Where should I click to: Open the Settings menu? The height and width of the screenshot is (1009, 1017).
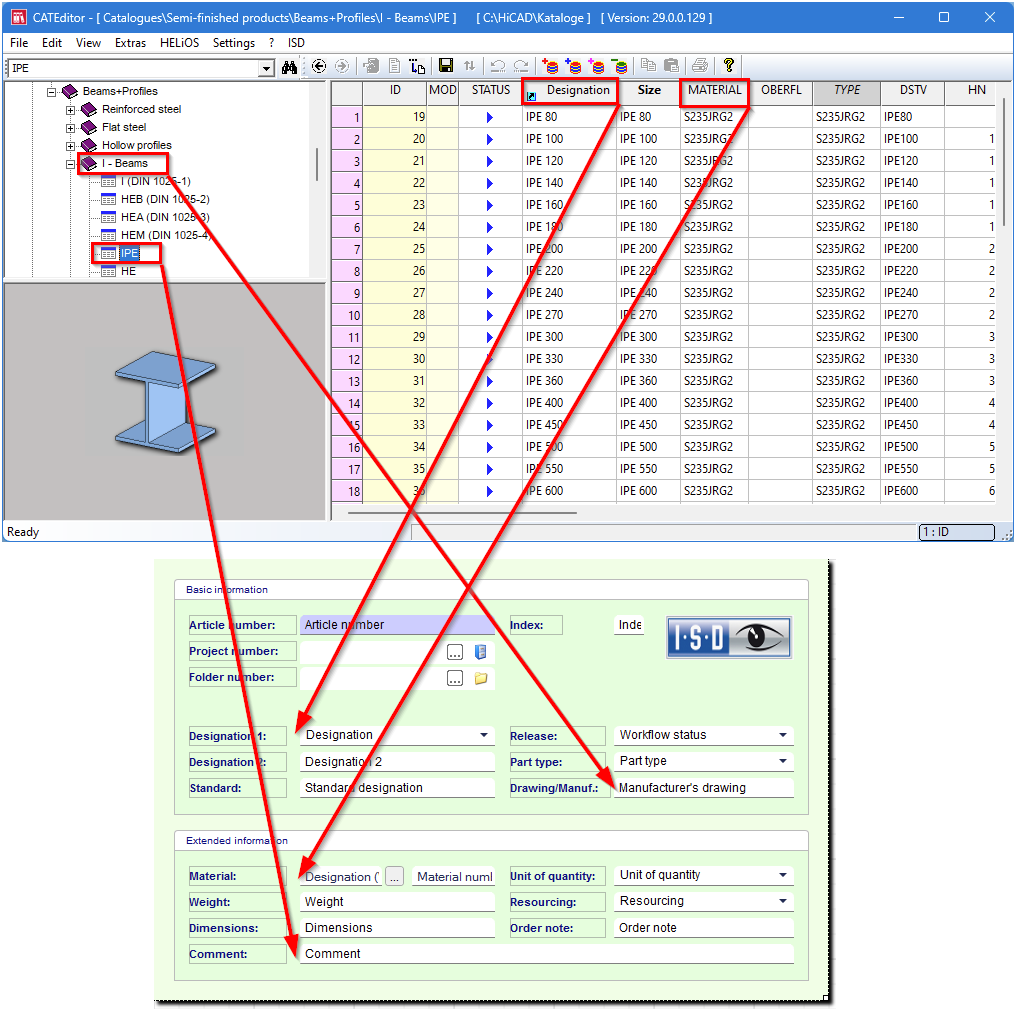click(x=233, y=43)
